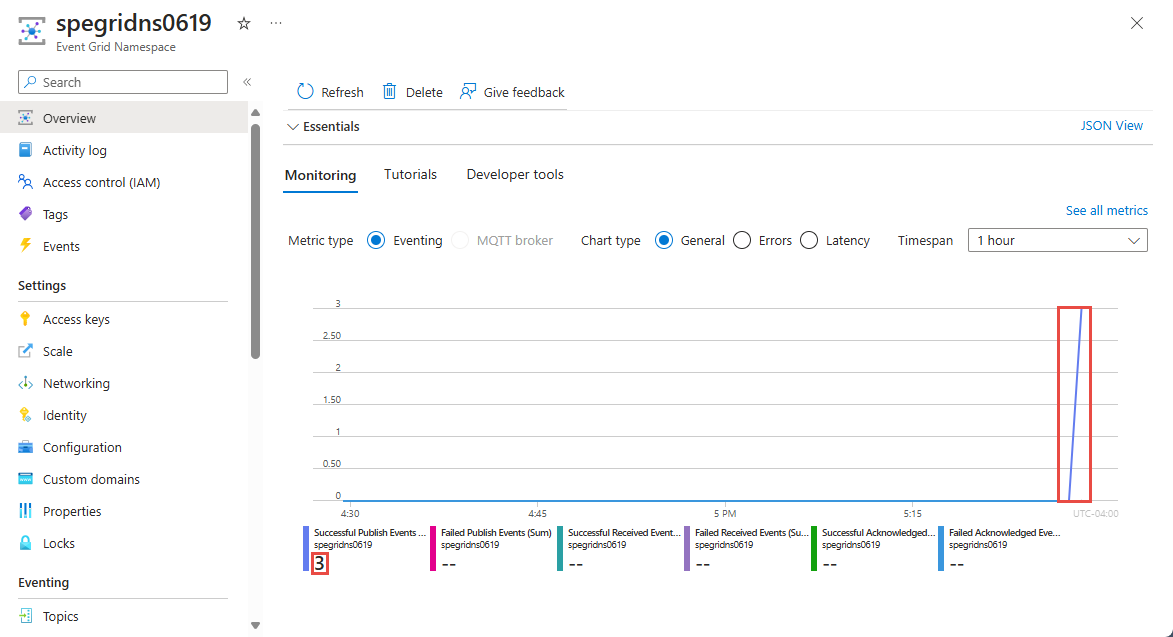Click the Failed Received Events legend swatch
Image resolution: width=1173 pixels, height=637 pixels.
(687, 549)
